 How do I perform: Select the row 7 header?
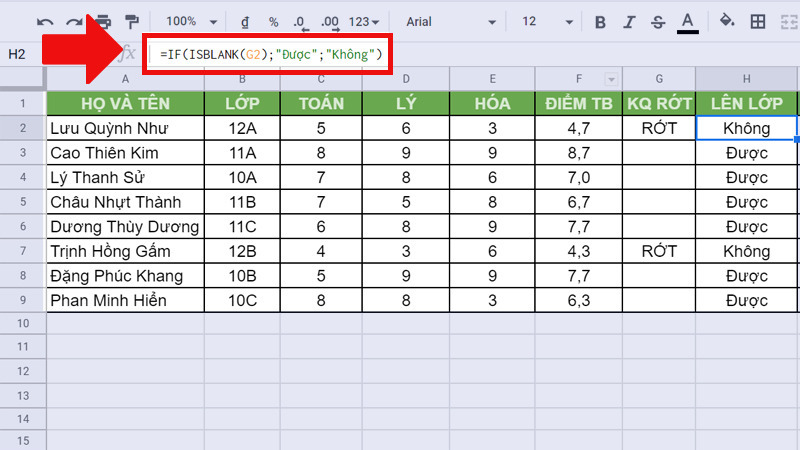(x=22, y=251)
